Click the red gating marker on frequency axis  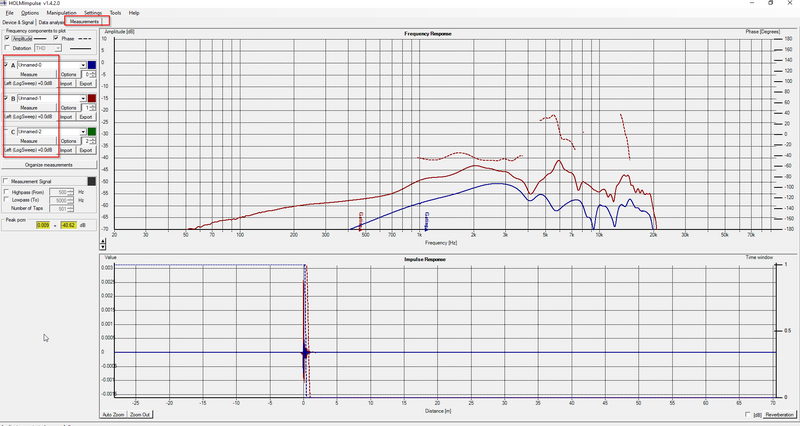pyautogui.click(x=361, y=221)
